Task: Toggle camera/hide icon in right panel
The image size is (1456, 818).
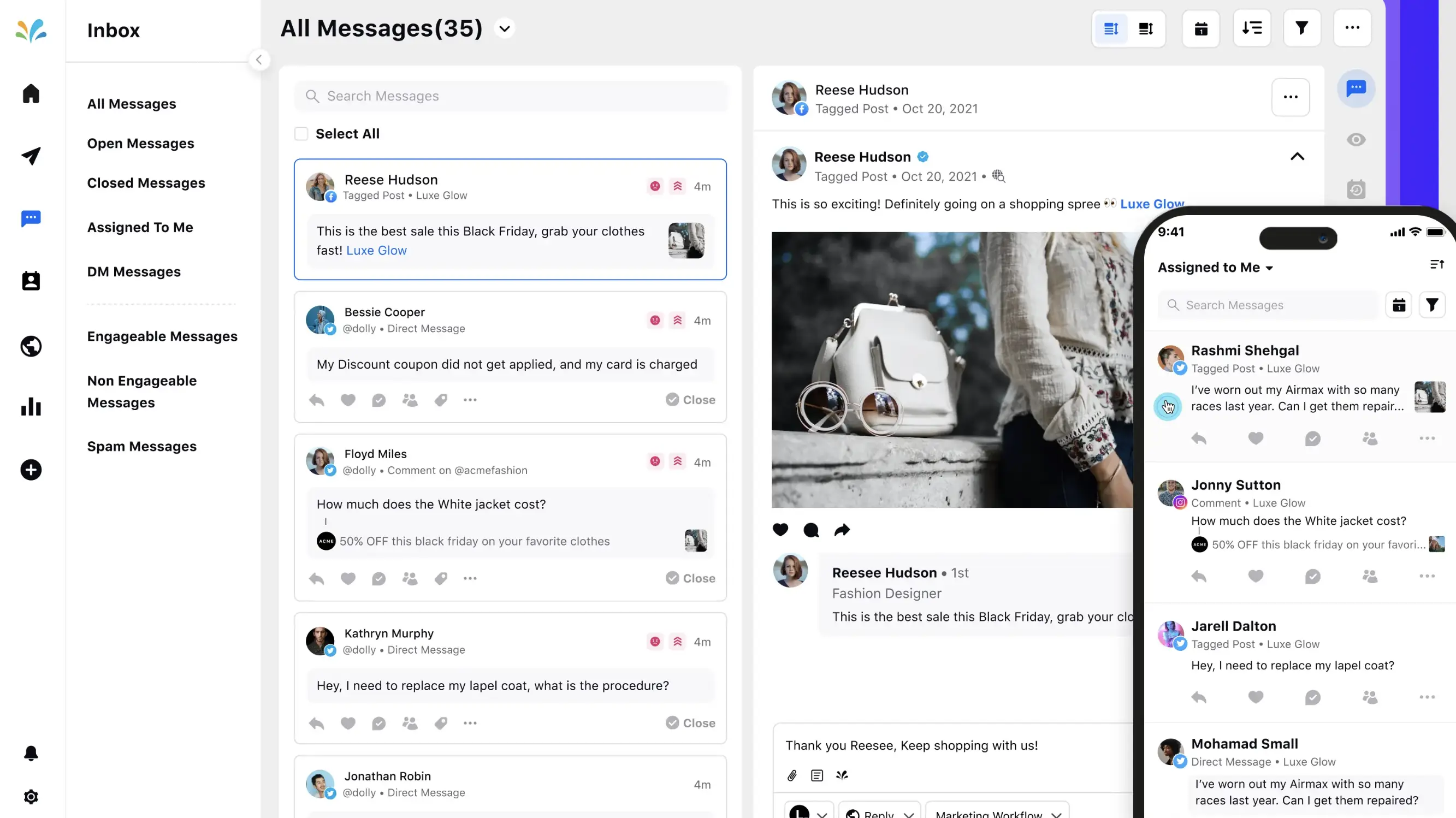Action: coord(1357,140)
